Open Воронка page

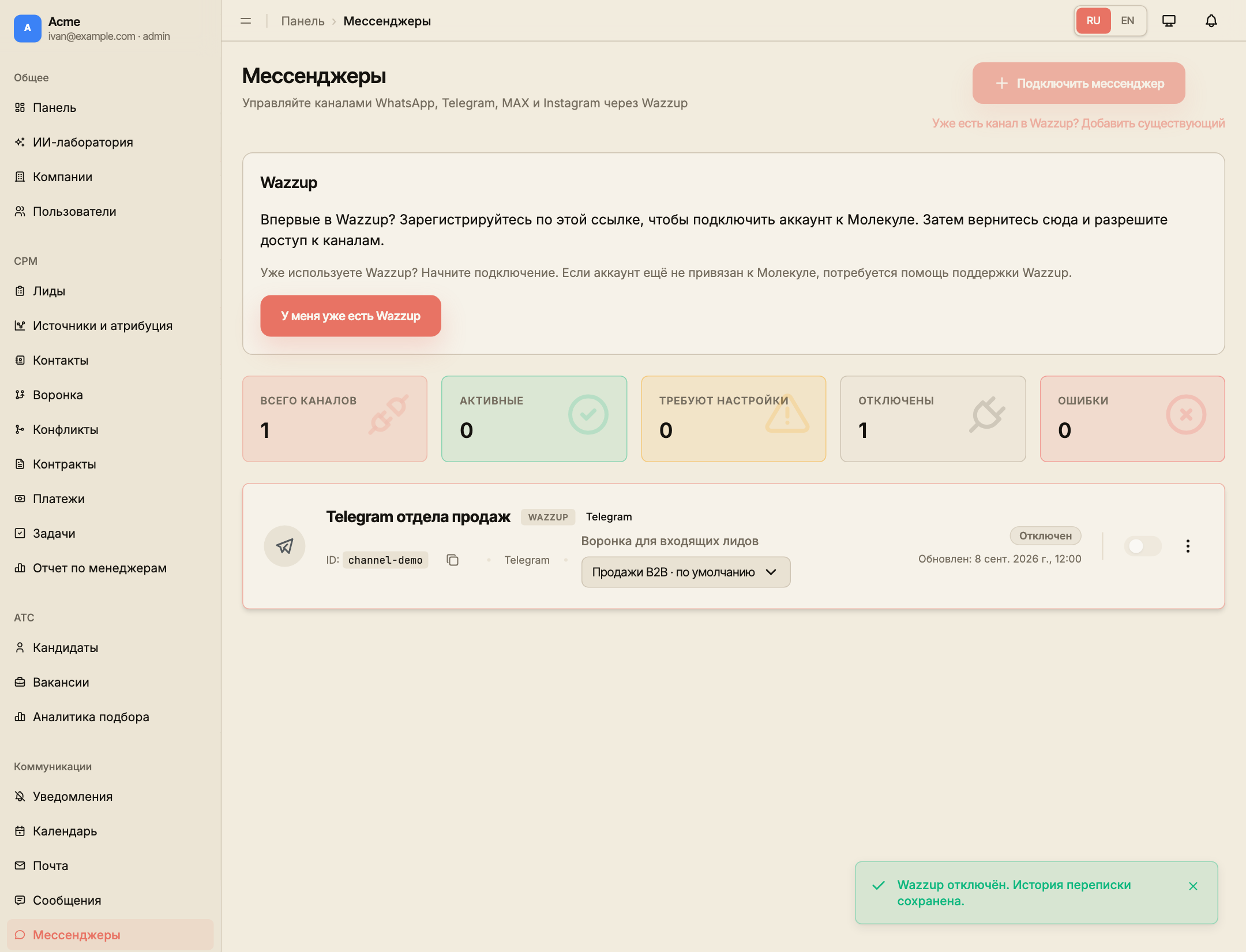[110, 395]
